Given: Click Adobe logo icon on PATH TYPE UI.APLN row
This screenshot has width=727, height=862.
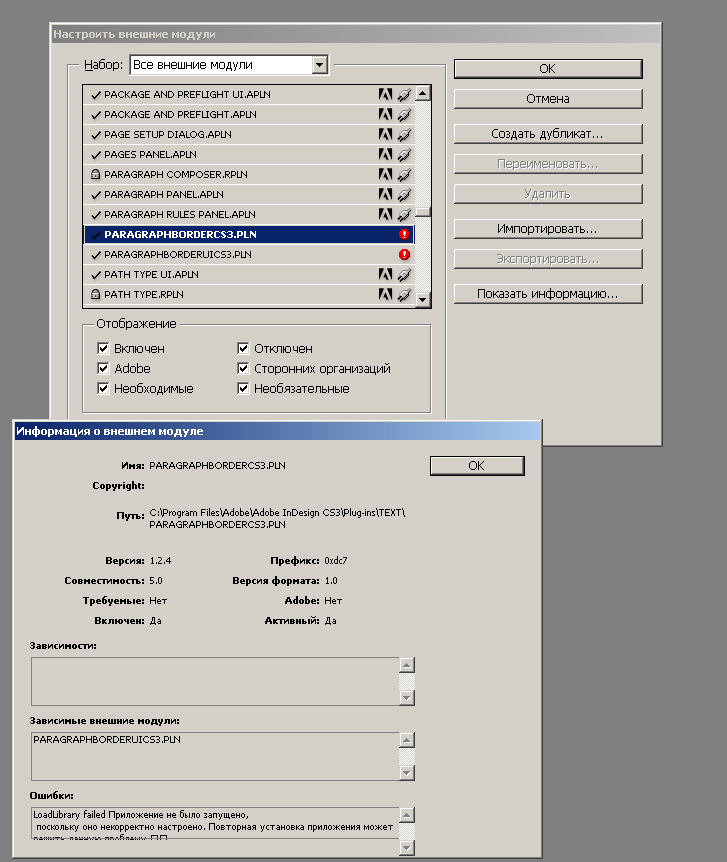Looking at the screenshot, I should [x=385, y=274].
